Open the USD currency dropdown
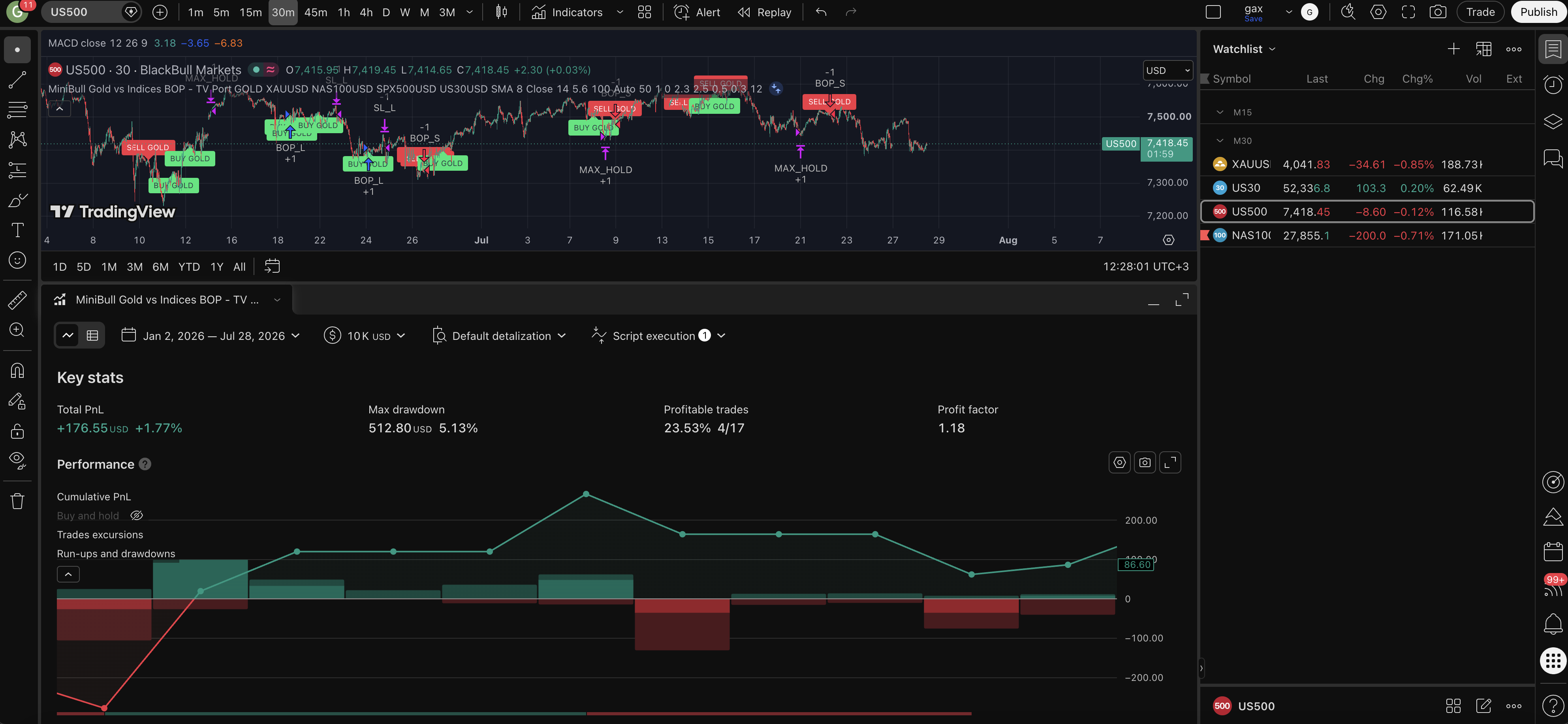The image size is (1568, 724). pyautogui.click(x=1168, y=71)
